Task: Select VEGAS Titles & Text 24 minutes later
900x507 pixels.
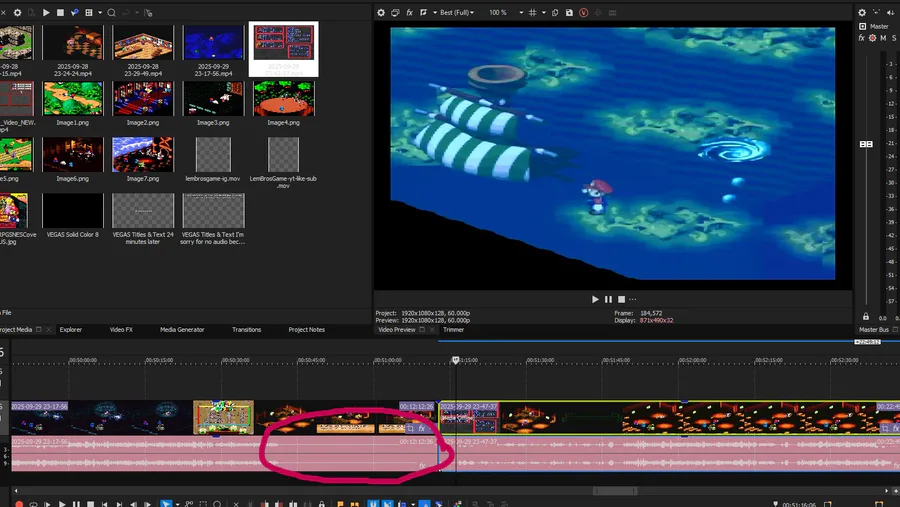Action: tap(143, 211)
